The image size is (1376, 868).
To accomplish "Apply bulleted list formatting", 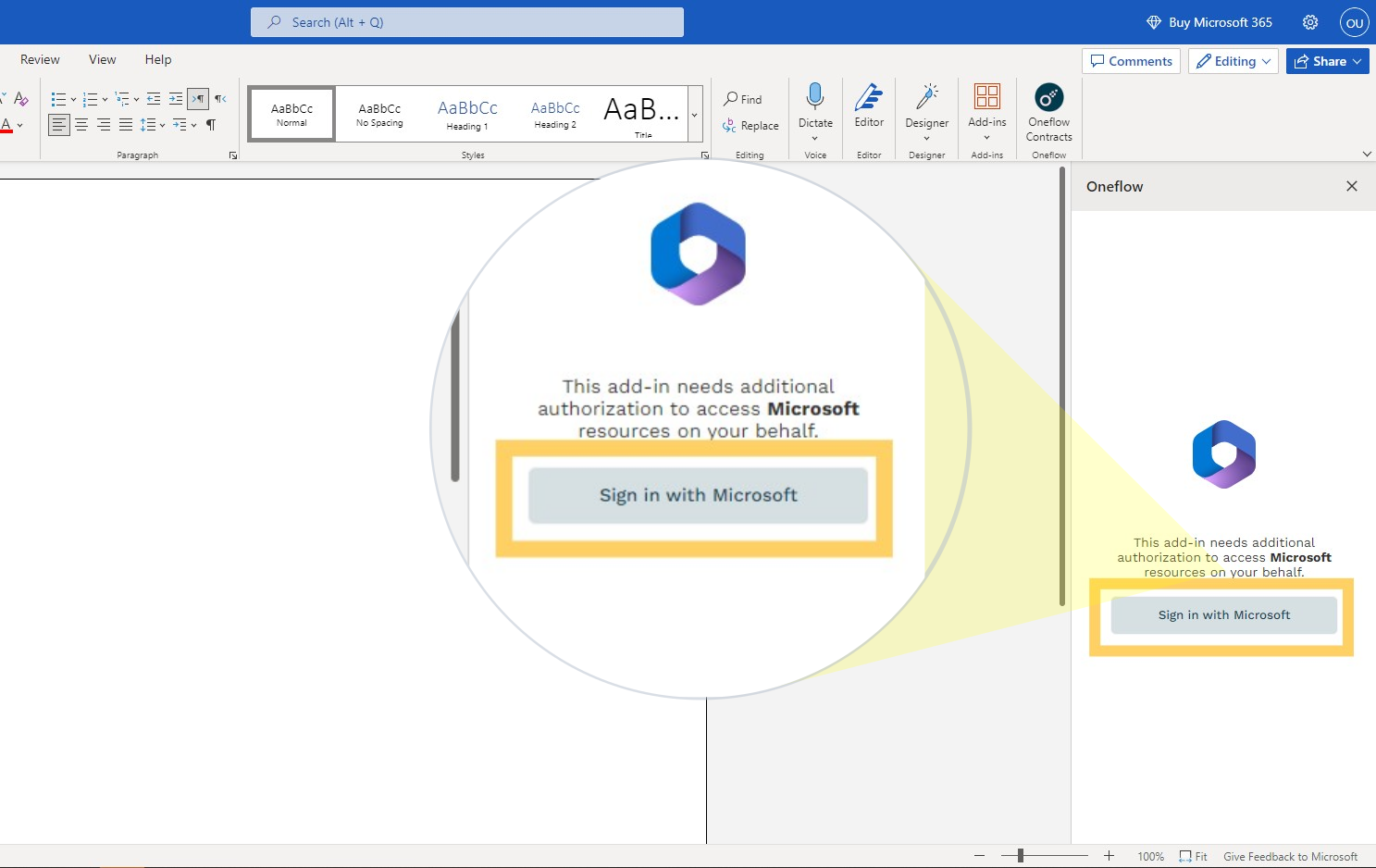I will click(58, 99).
